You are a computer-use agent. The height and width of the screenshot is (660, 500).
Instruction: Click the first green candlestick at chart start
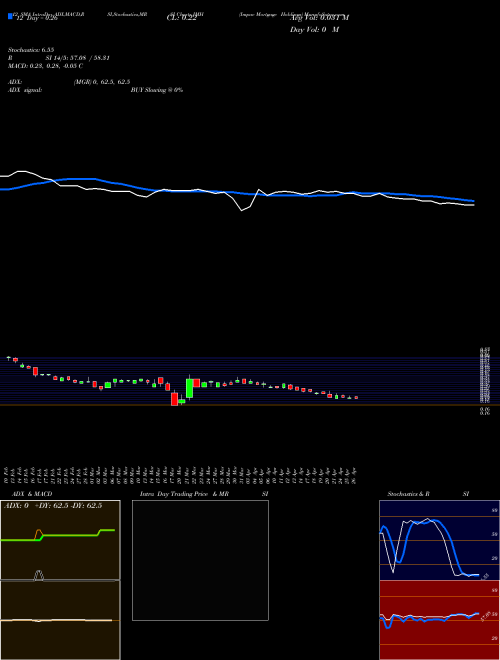click(x=8, y=358)
